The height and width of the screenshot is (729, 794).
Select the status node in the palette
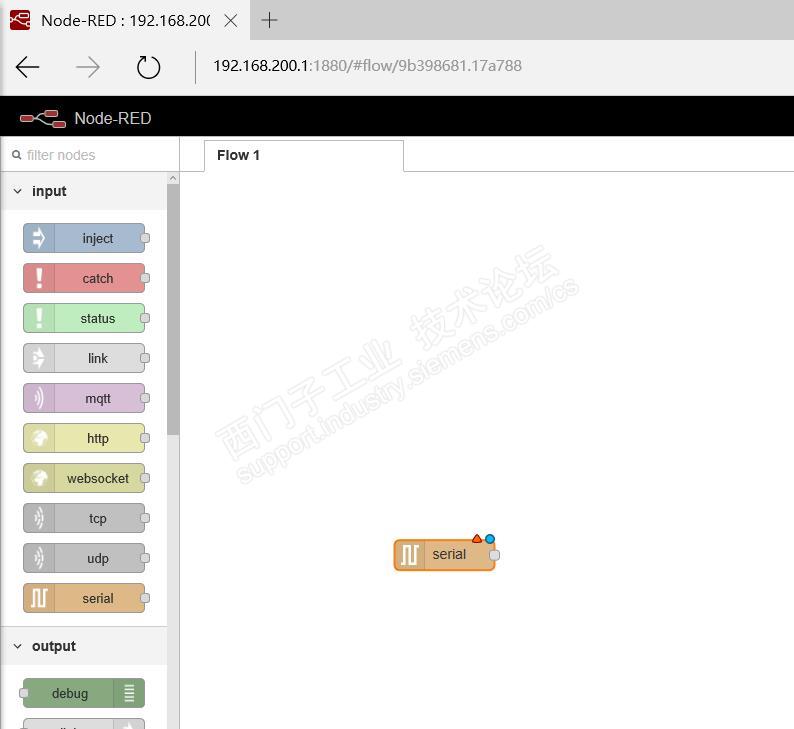pyautogui.click(x=84, y=318)
